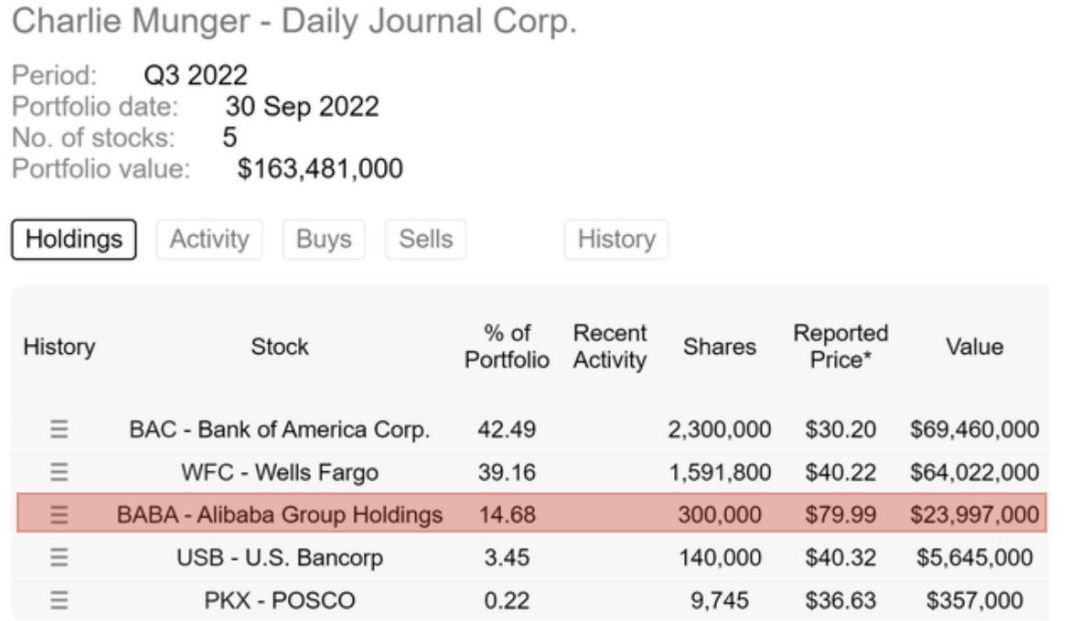Screen dimensions: 1080x621
Task: Open the Sells tab
Action: coord(425,240)
